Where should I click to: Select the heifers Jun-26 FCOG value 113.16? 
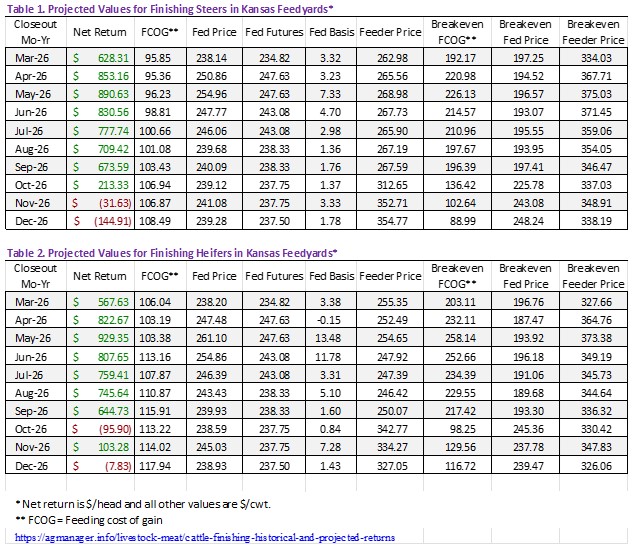pos(156,355)
